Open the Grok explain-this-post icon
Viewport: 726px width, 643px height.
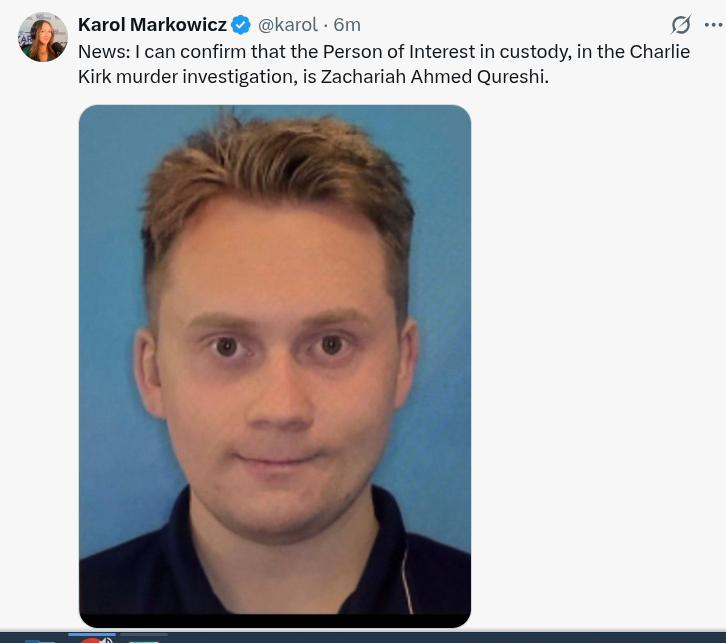681,25
